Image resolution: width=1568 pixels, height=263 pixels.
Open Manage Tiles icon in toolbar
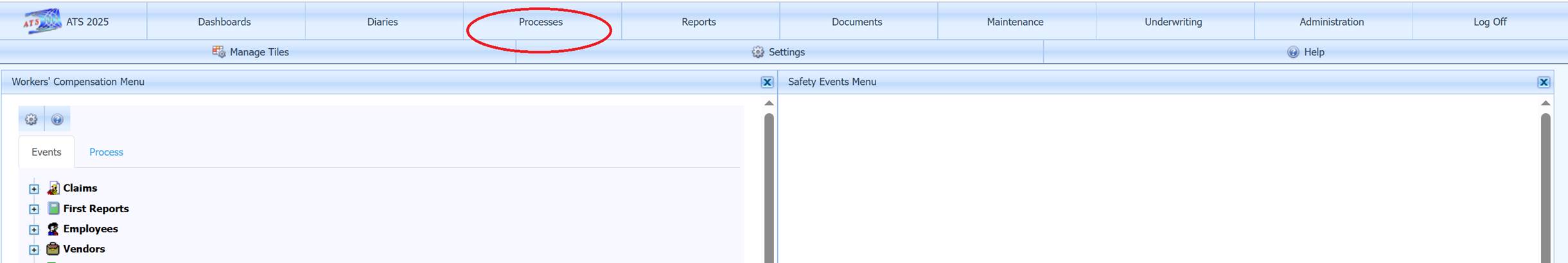tap(218, 52)
